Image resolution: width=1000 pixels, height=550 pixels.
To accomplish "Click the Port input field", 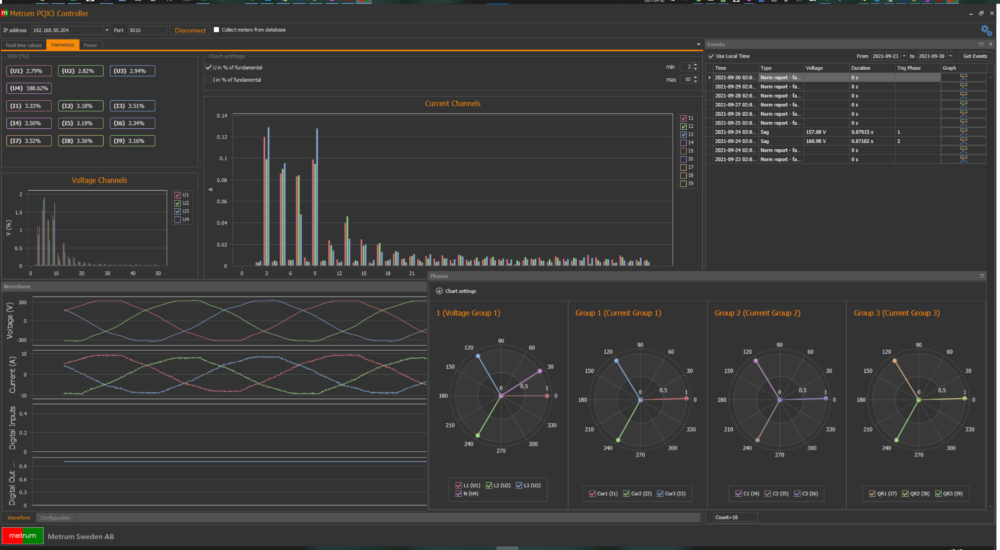I will point(147,30).
